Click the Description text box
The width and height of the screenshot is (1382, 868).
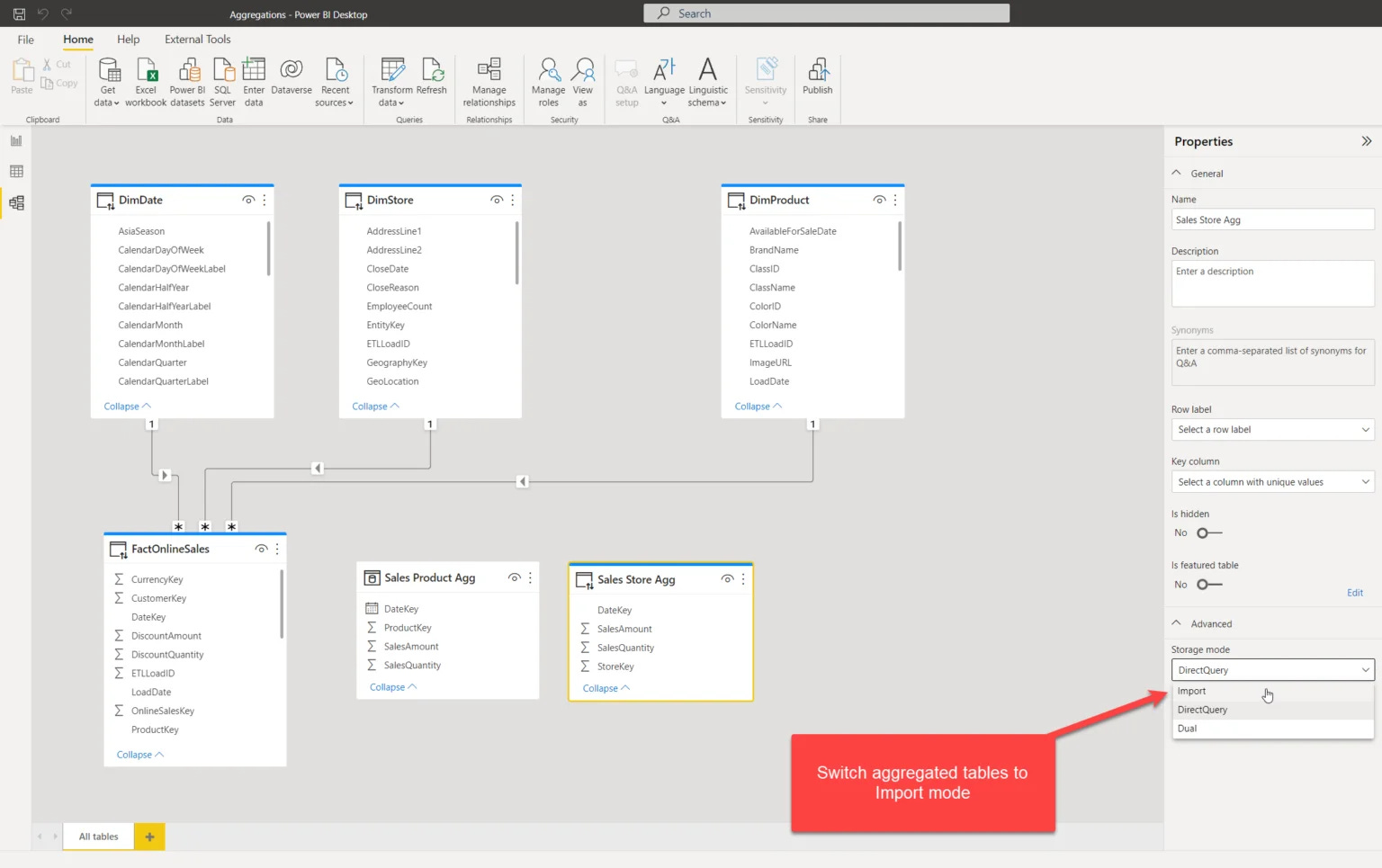1272,283
